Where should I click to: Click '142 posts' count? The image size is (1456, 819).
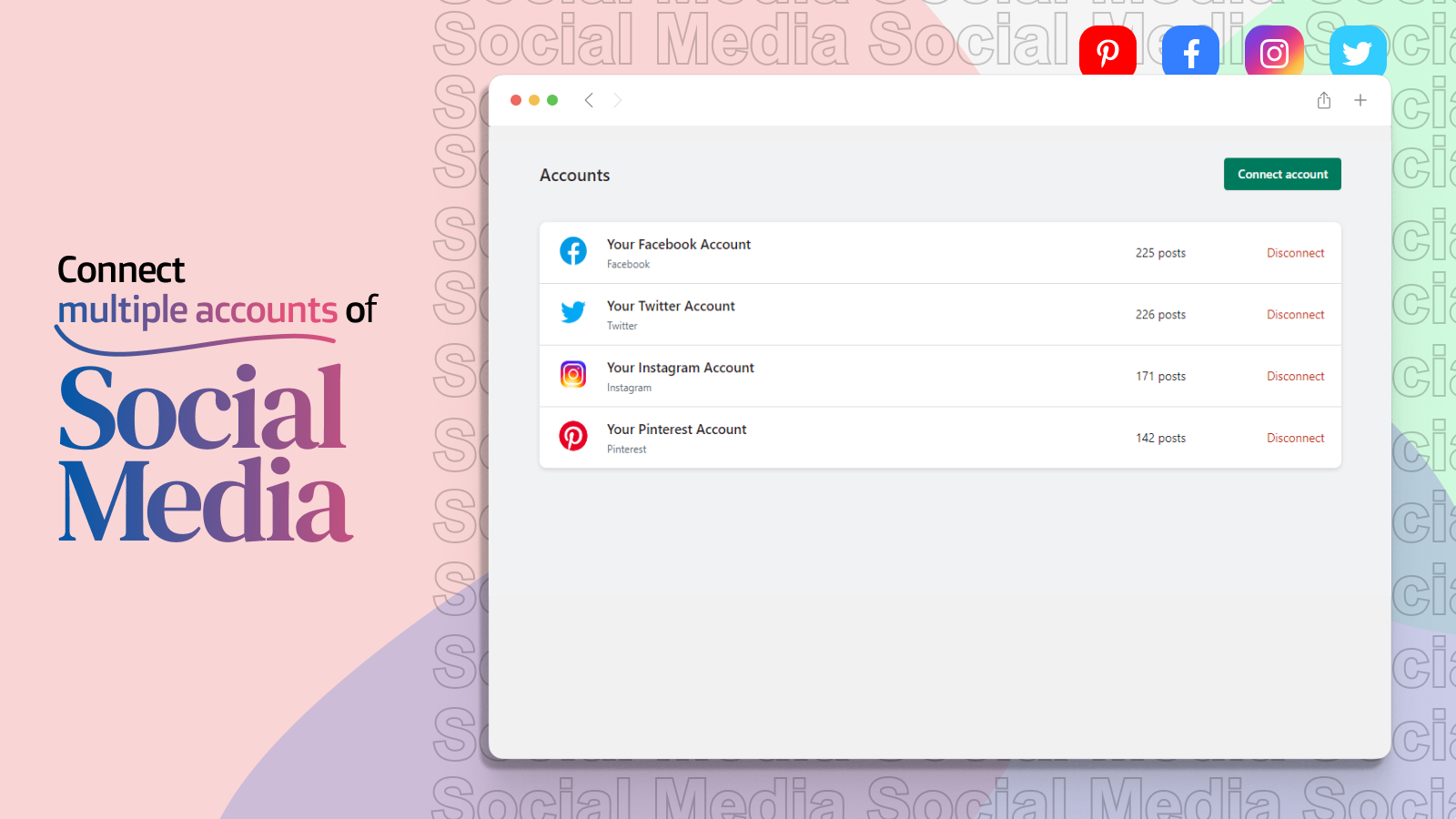click(x=1160, y=439)
